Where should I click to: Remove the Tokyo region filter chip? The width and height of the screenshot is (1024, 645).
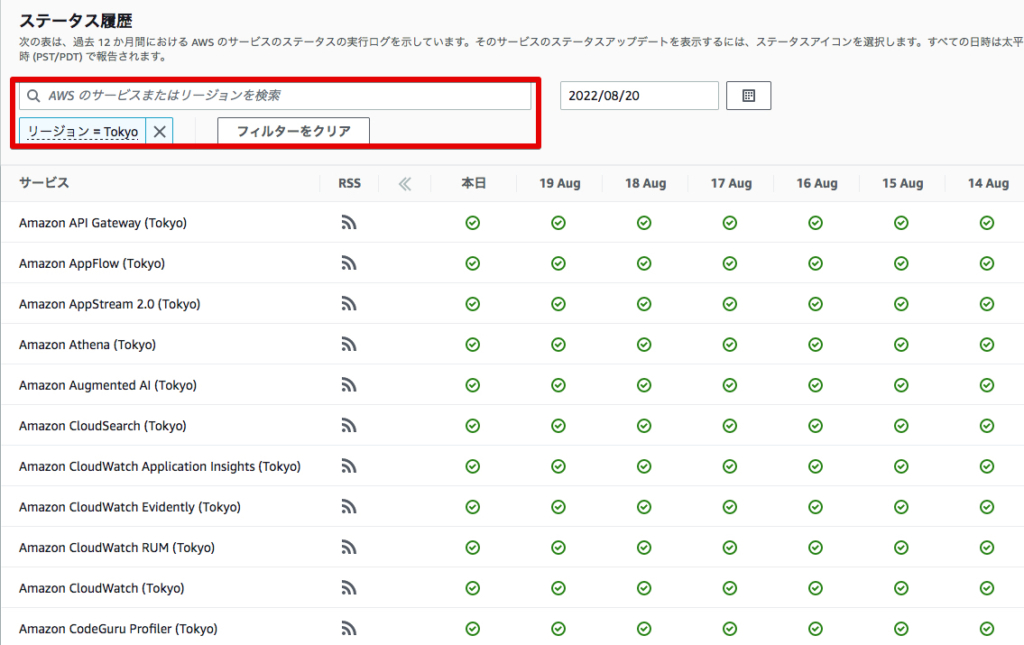click(x=158, y=131)
